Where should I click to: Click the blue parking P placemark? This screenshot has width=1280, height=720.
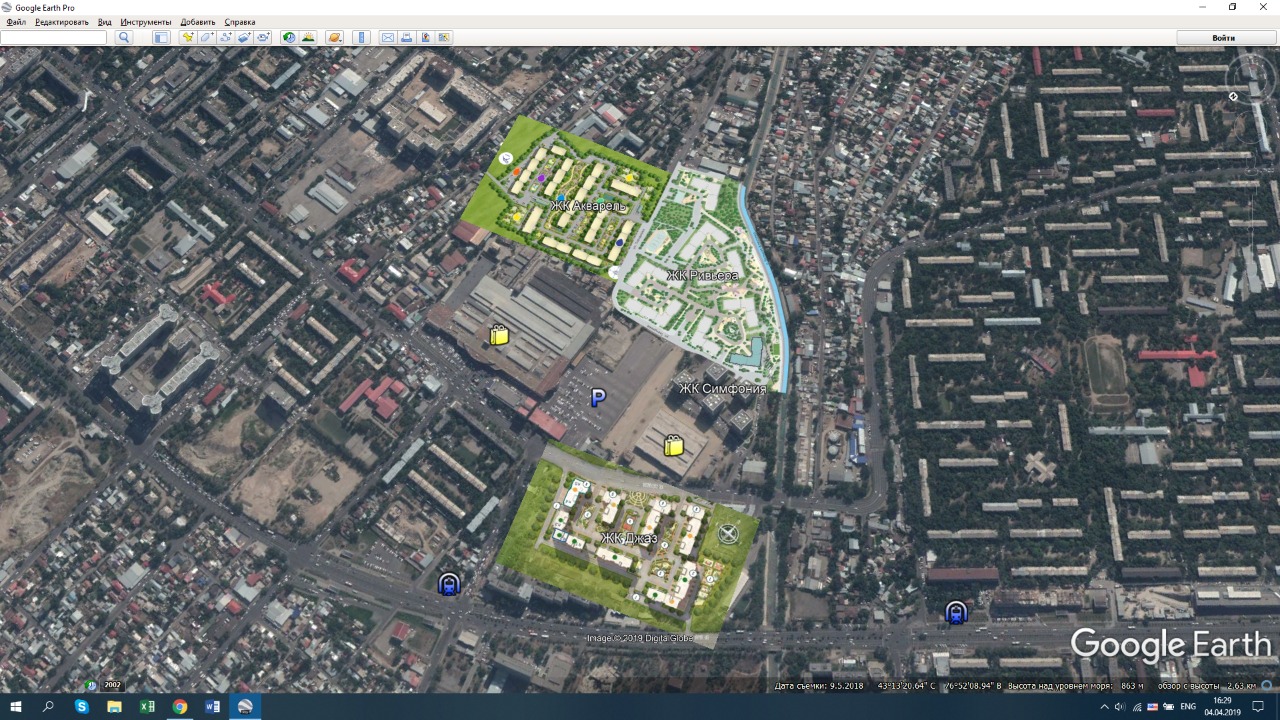click(x=598, y=398)
